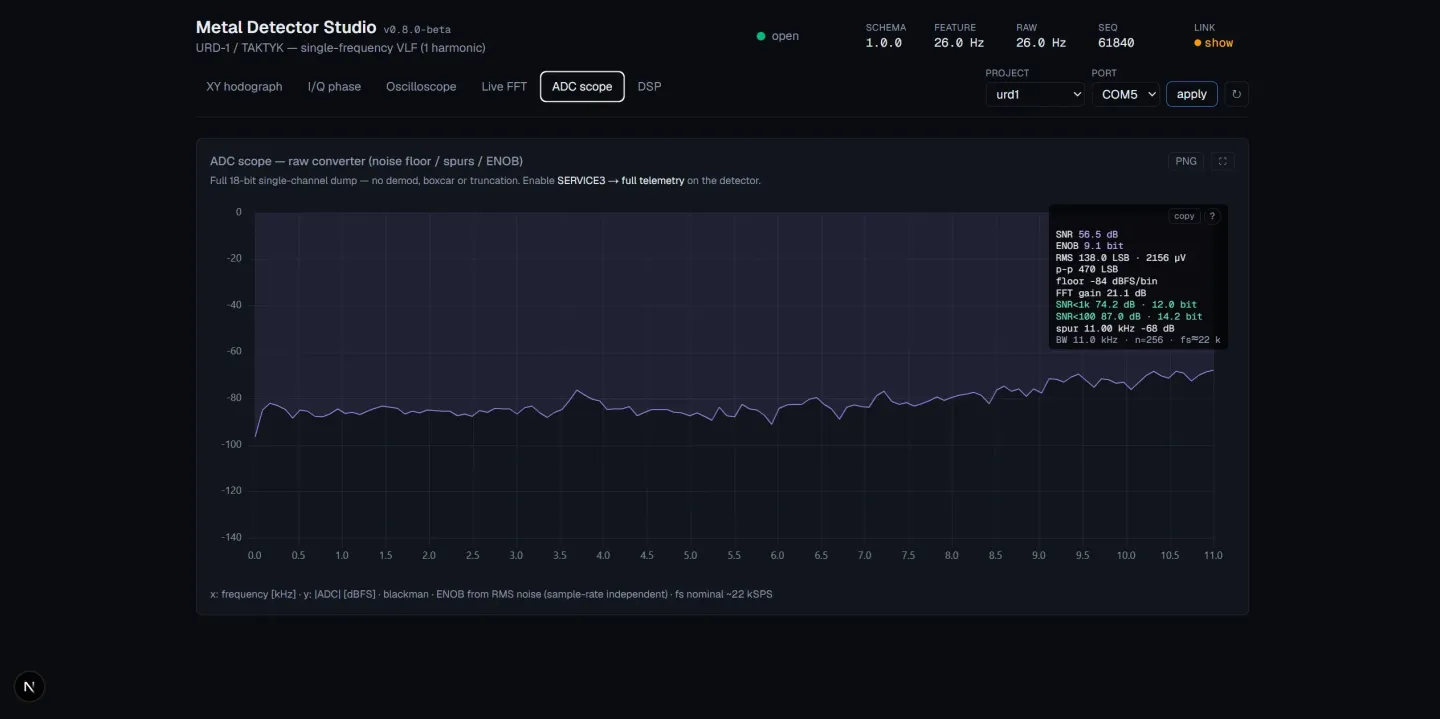
Task: Switch to I/Q phase tab
Action: tap(334, 87)
